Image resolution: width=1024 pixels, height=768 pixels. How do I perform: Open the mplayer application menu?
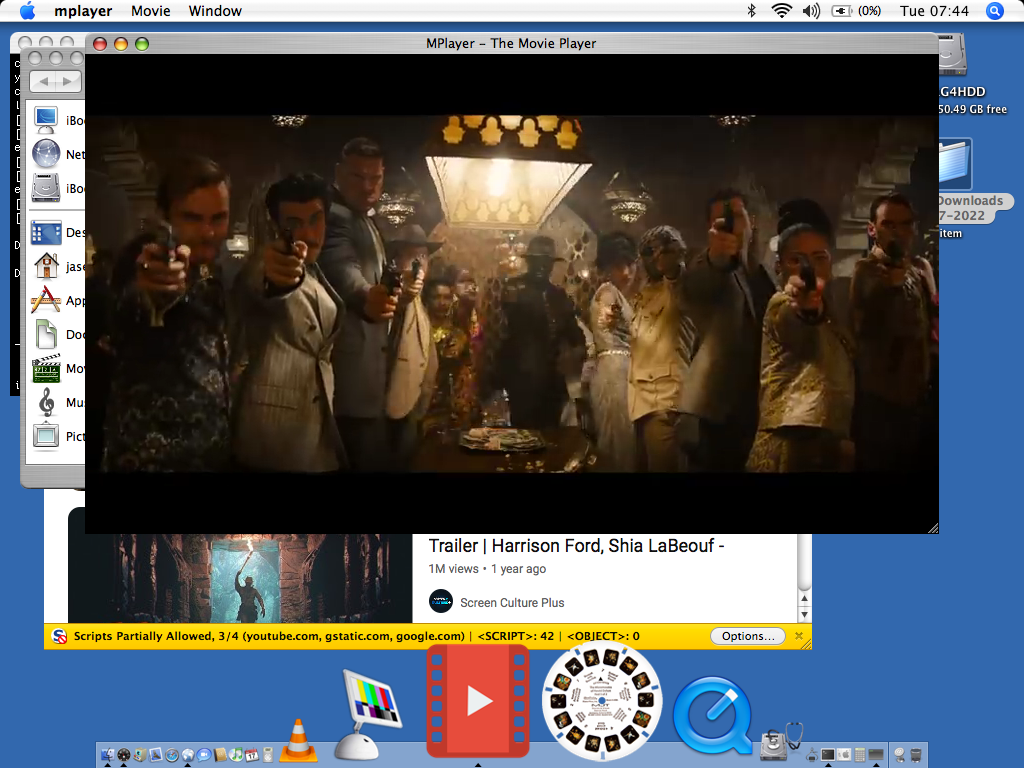click(x=83, y=11)
